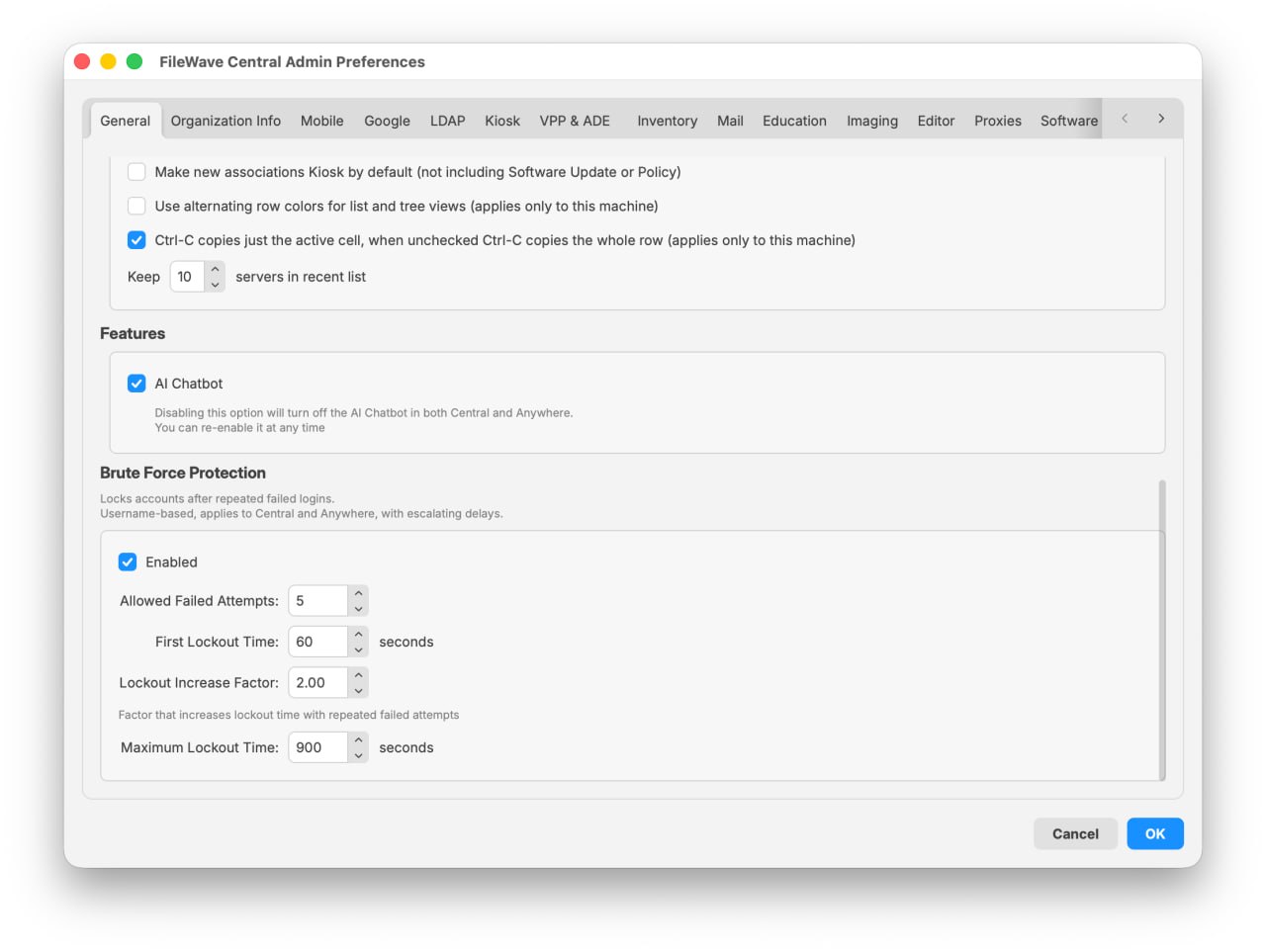Cancel the preferences dialog
The image size is (1266, 952).
(1075, 834)
